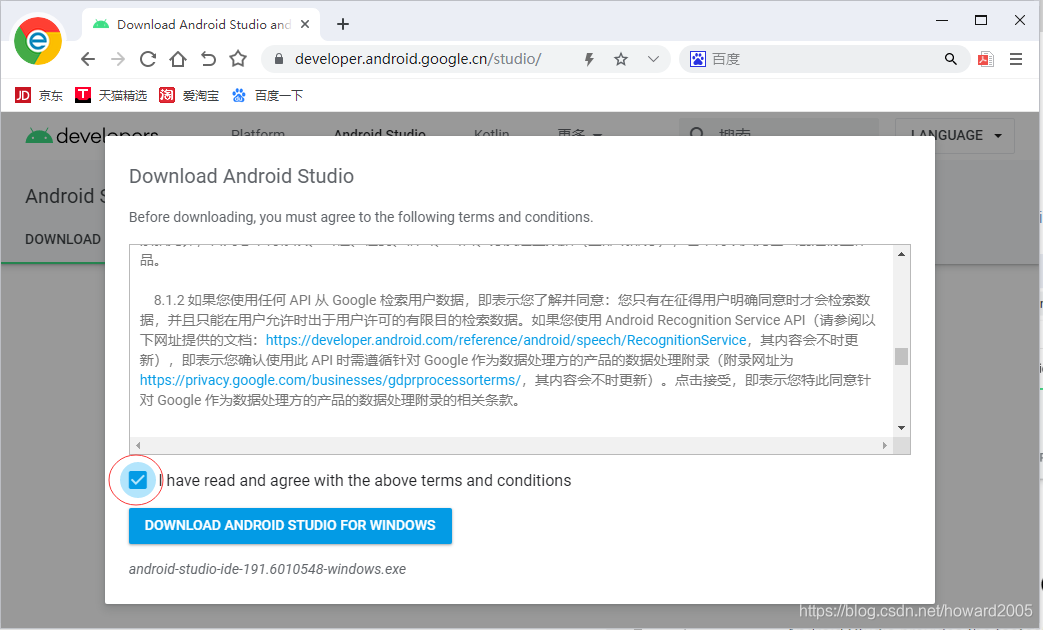Click the installer filename android-studio-ide-191.6010548-windows.exe
The image size is (1043, 630).
pos(267,569)
